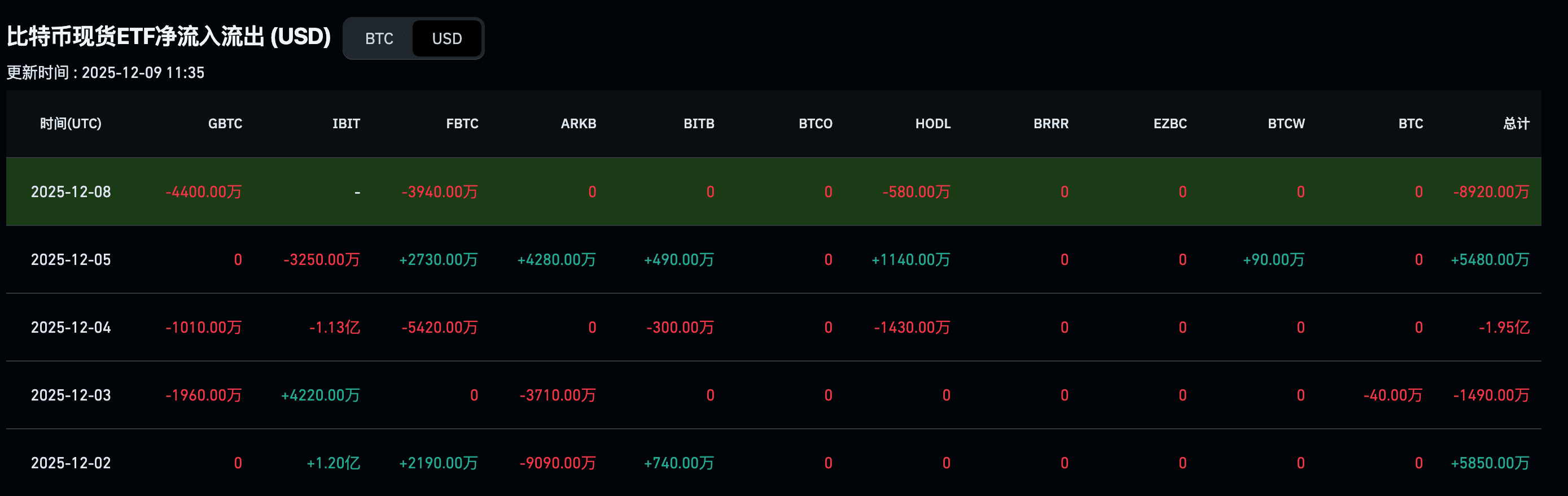Screen dimensions: 1568x496
Task: Select the 2025-12-08 highlighted row date
Action: (71, 192)
